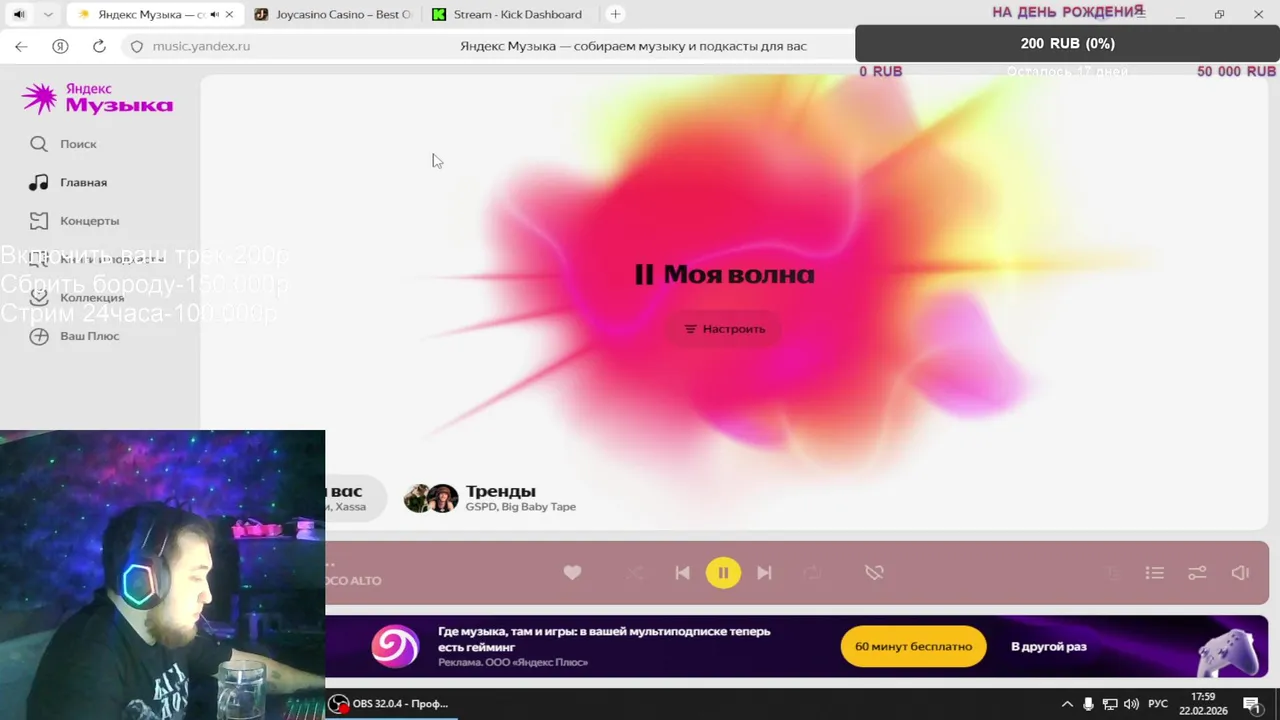Open the taskbar clock and date
Viewport: 1280px width, 720px height.
[1204, 704]
